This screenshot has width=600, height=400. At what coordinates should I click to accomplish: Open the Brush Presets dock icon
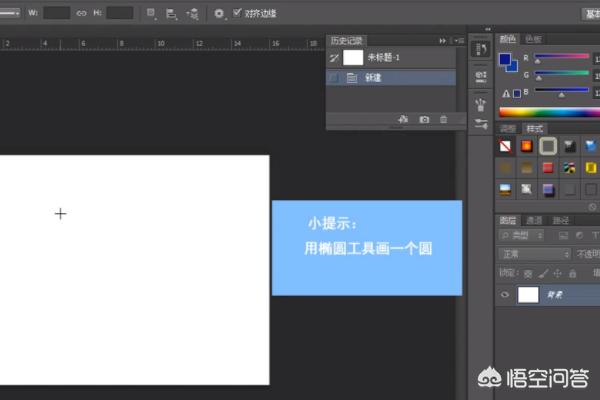[x=481, y=124]
